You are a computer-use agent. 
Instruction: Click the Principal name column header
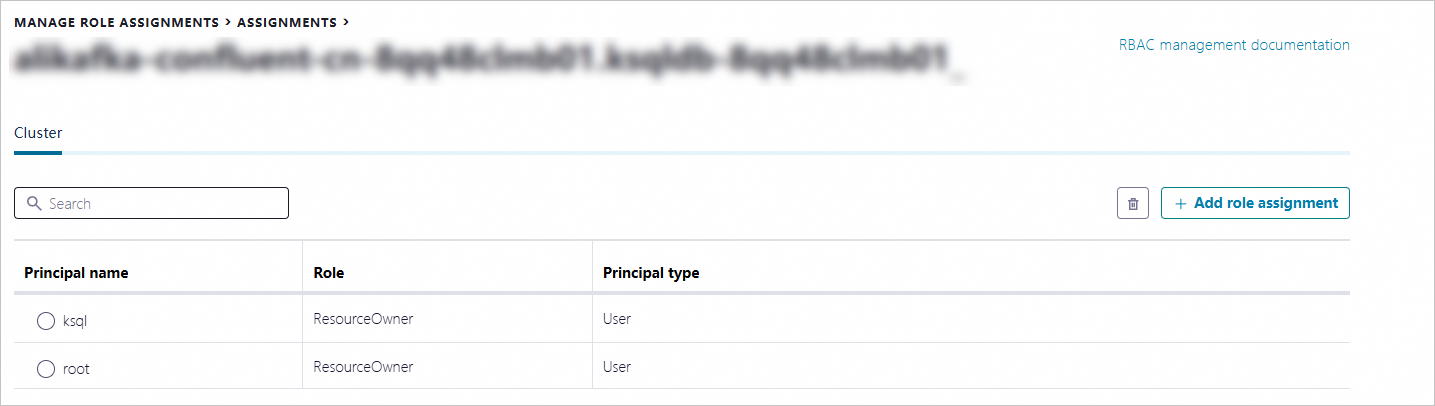pyautogui.click(x=76, y=273)
